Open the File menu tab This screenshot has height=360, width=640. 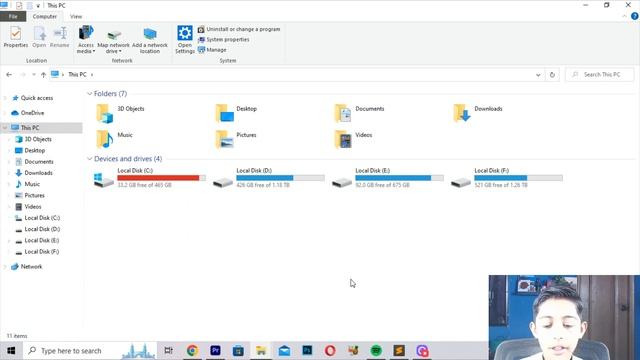13,16
